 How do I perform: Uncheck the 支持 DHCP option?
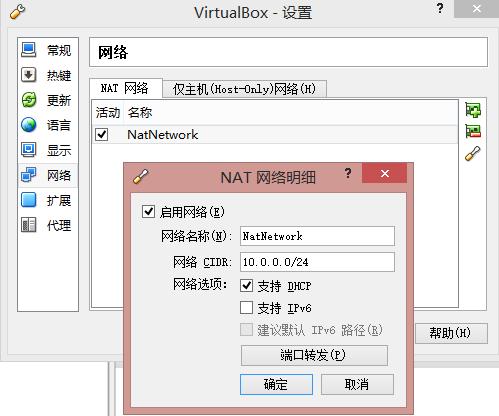246,286
